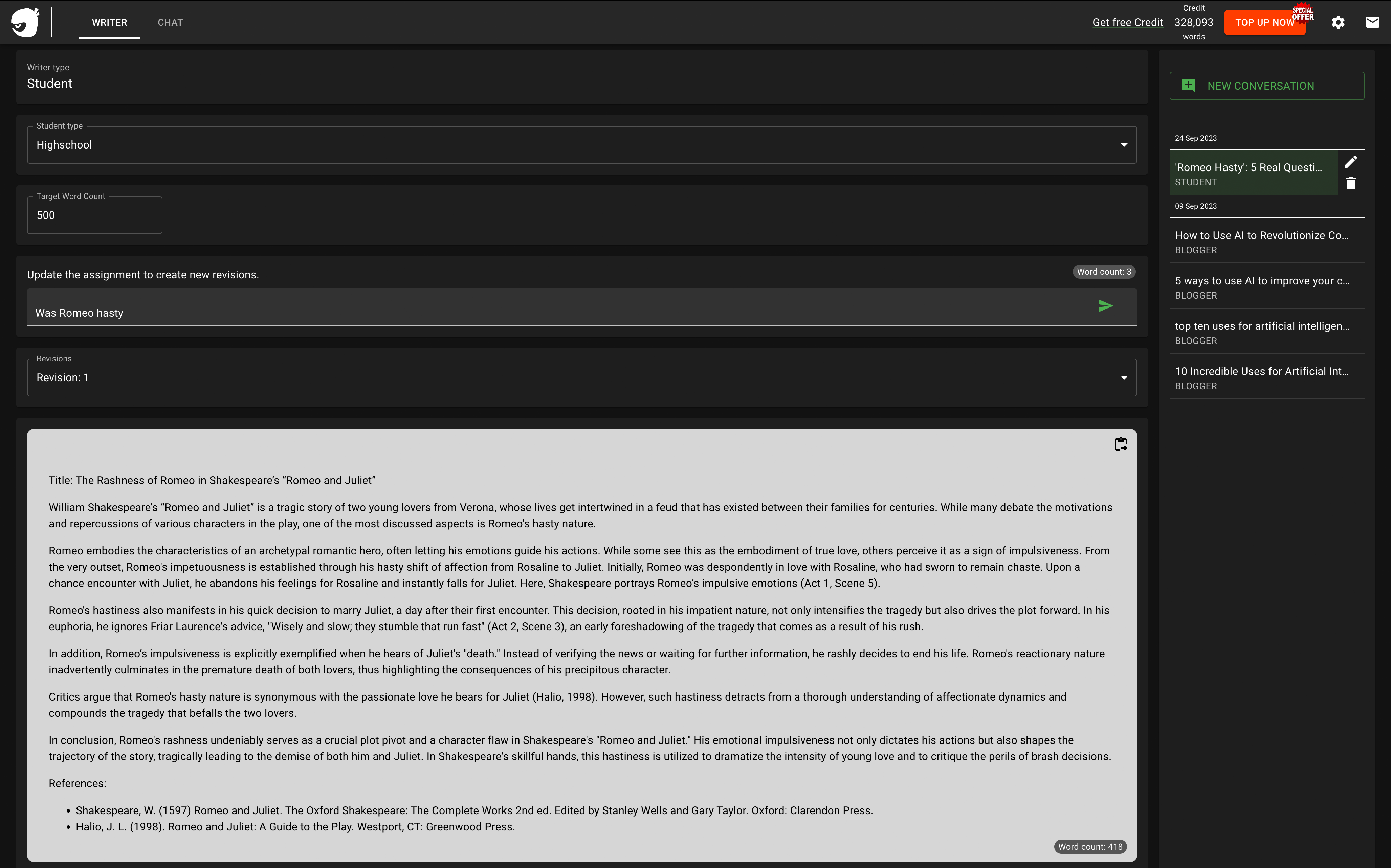Copy essay with clipboard icon
Screen dimensions: 1391x868
(x=1121, y=444)
